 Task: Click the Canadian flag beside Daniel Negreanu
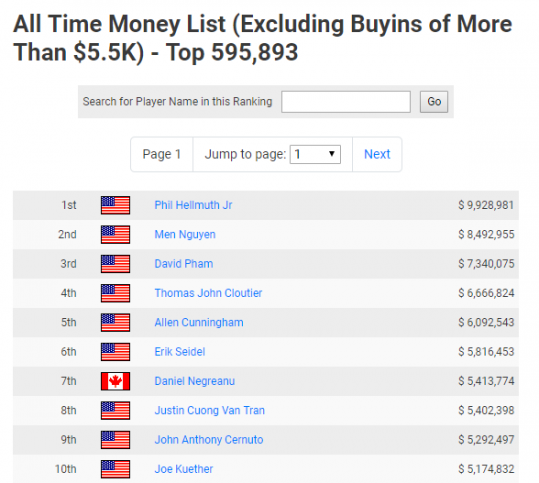[x=116, y=381]
